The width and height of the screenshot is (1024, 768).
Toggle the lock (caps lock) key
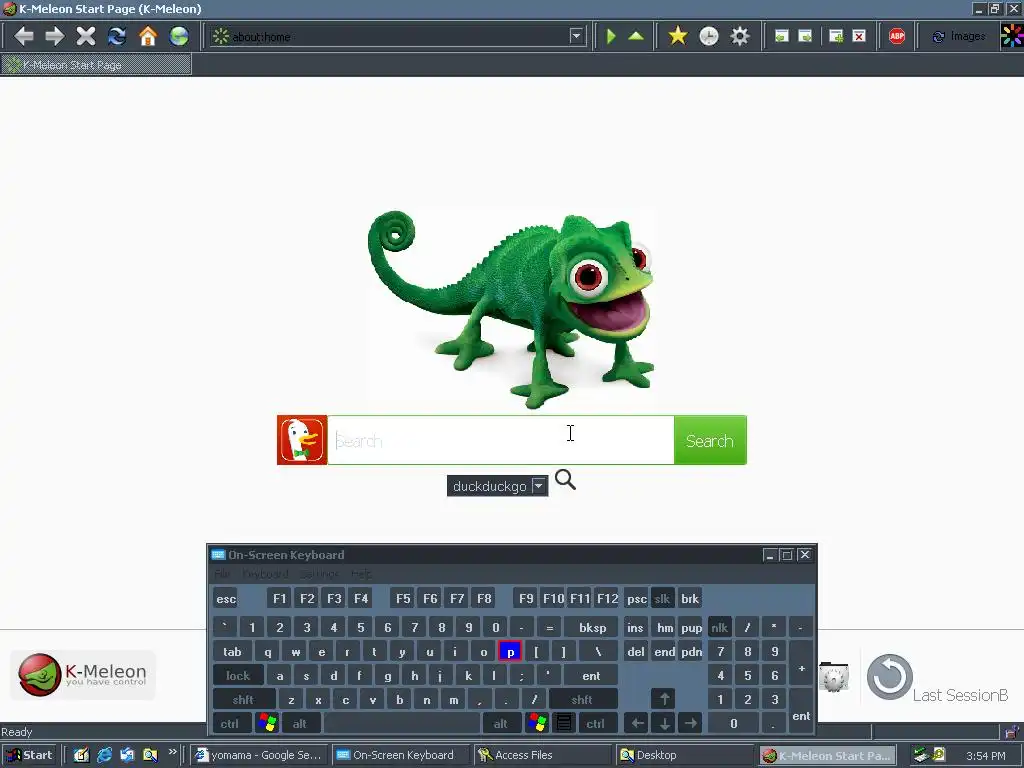(238, 675)
